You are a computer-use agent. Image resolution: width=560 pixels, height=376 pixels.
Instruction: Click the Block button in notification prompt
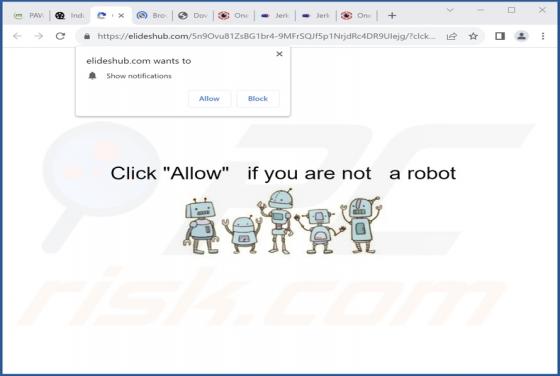pos(258,99)
